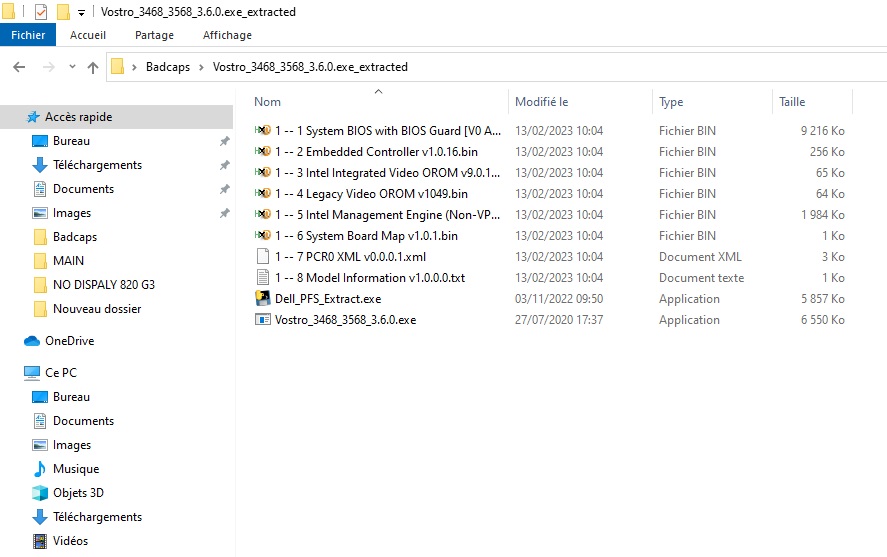Select the Intel Integrated Video OROM file icon
The image size is (887, 557).
(x=262, y=172)
